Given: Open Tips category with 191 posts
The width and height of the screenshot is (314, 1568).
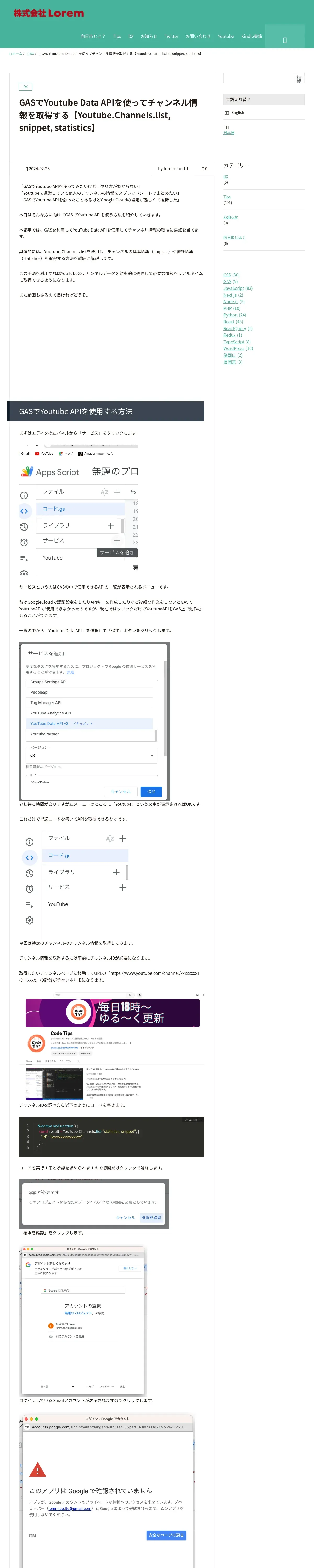Looking at the screenshot, I should click(x=227, y=197).
